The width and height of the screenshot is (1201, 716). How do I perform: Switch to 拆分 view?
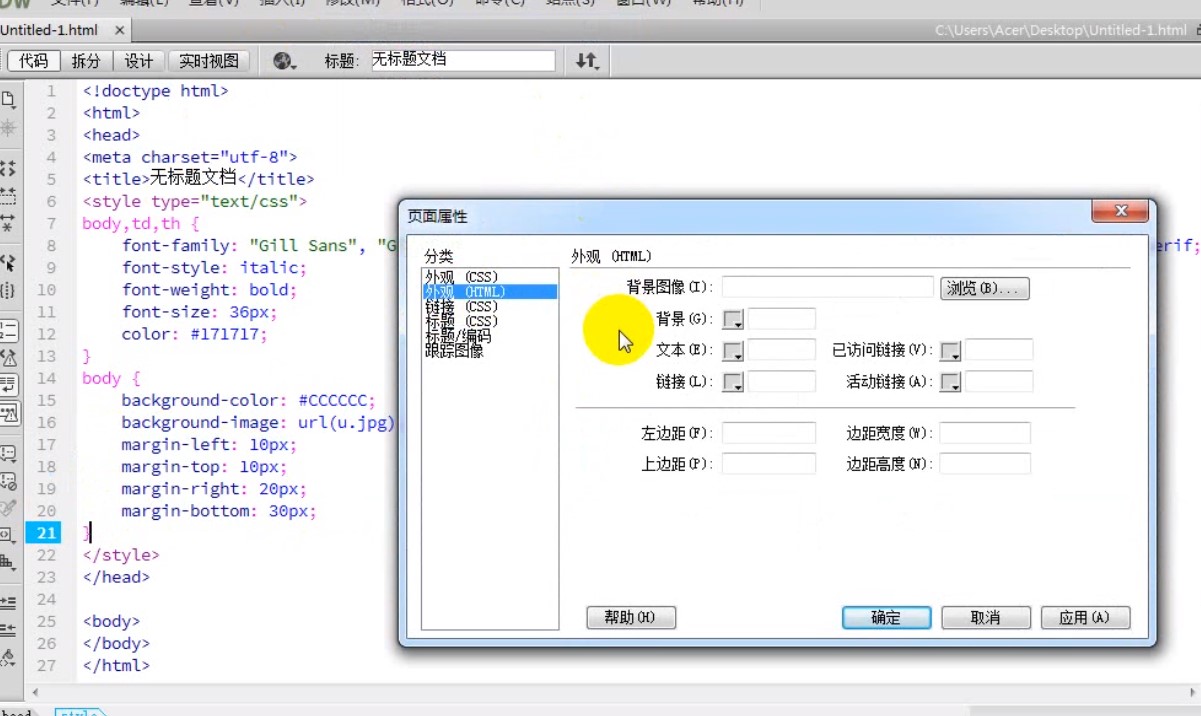click(x=86, y=62)
